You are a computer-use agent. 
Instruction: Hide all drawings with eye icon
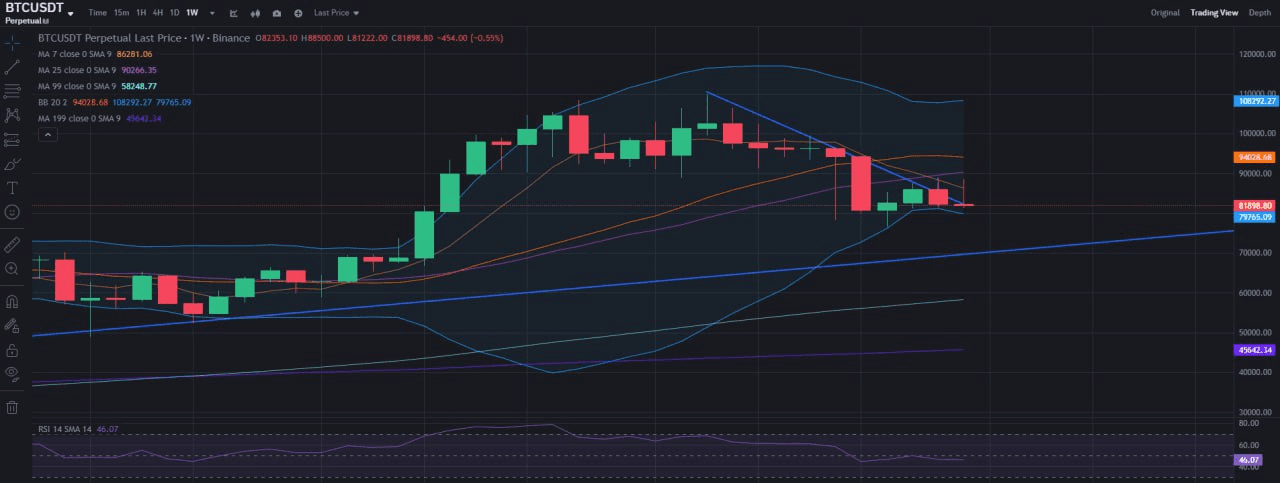12,374
